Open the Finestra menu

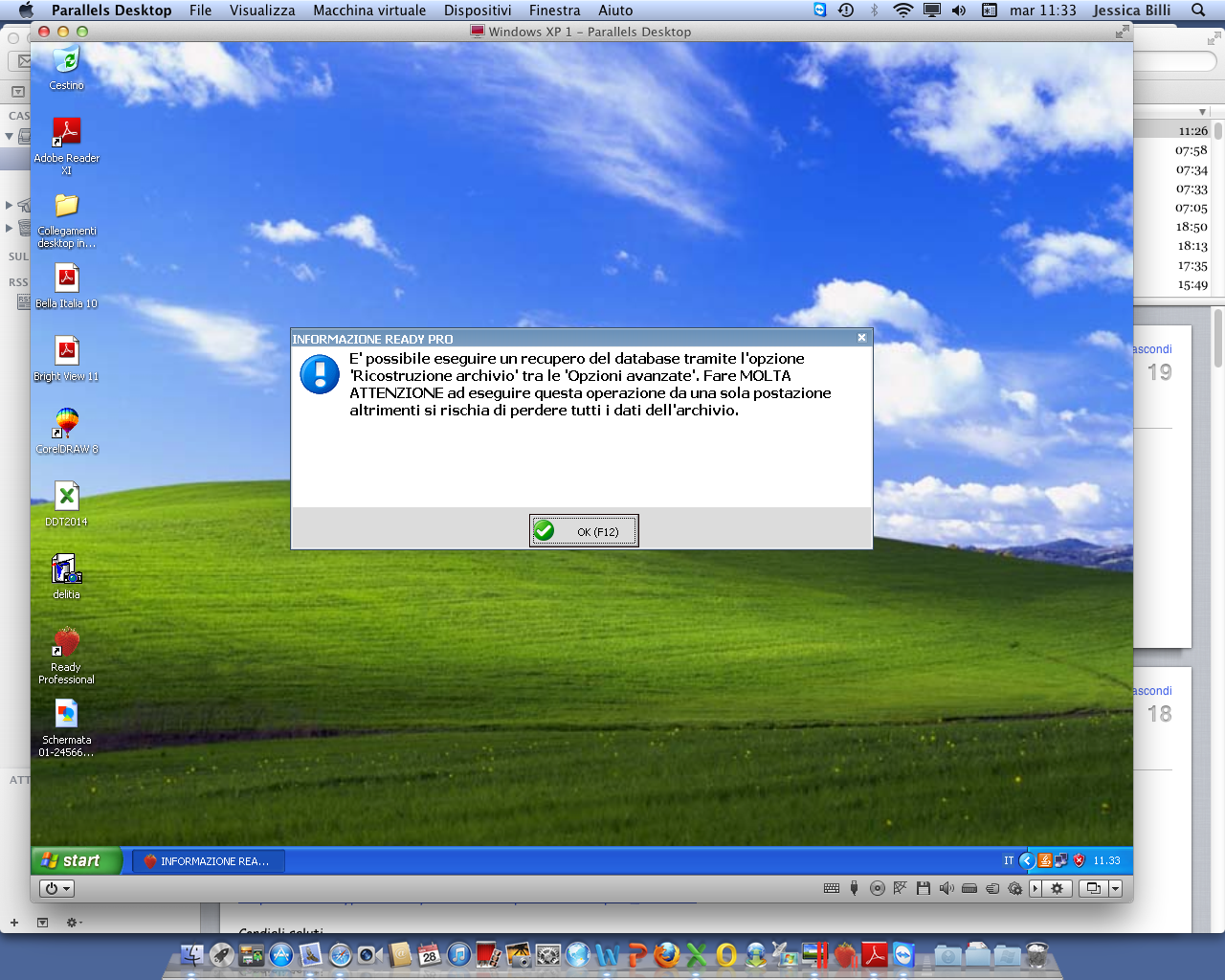pyautogui.click(x=555, y=11)
